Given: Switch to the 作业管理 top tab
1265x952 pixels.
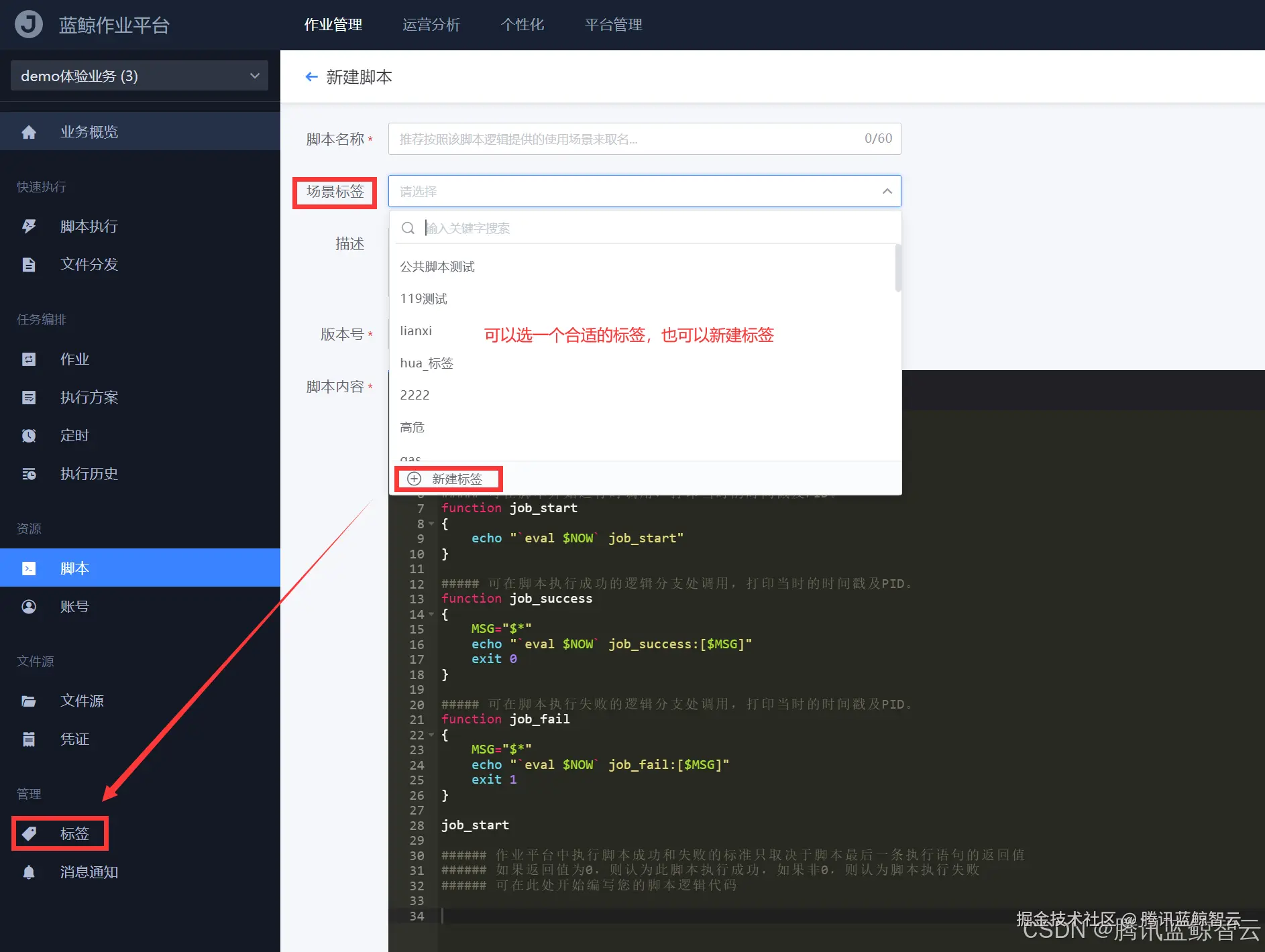Looking at the screenshot, I should point(333,25).
